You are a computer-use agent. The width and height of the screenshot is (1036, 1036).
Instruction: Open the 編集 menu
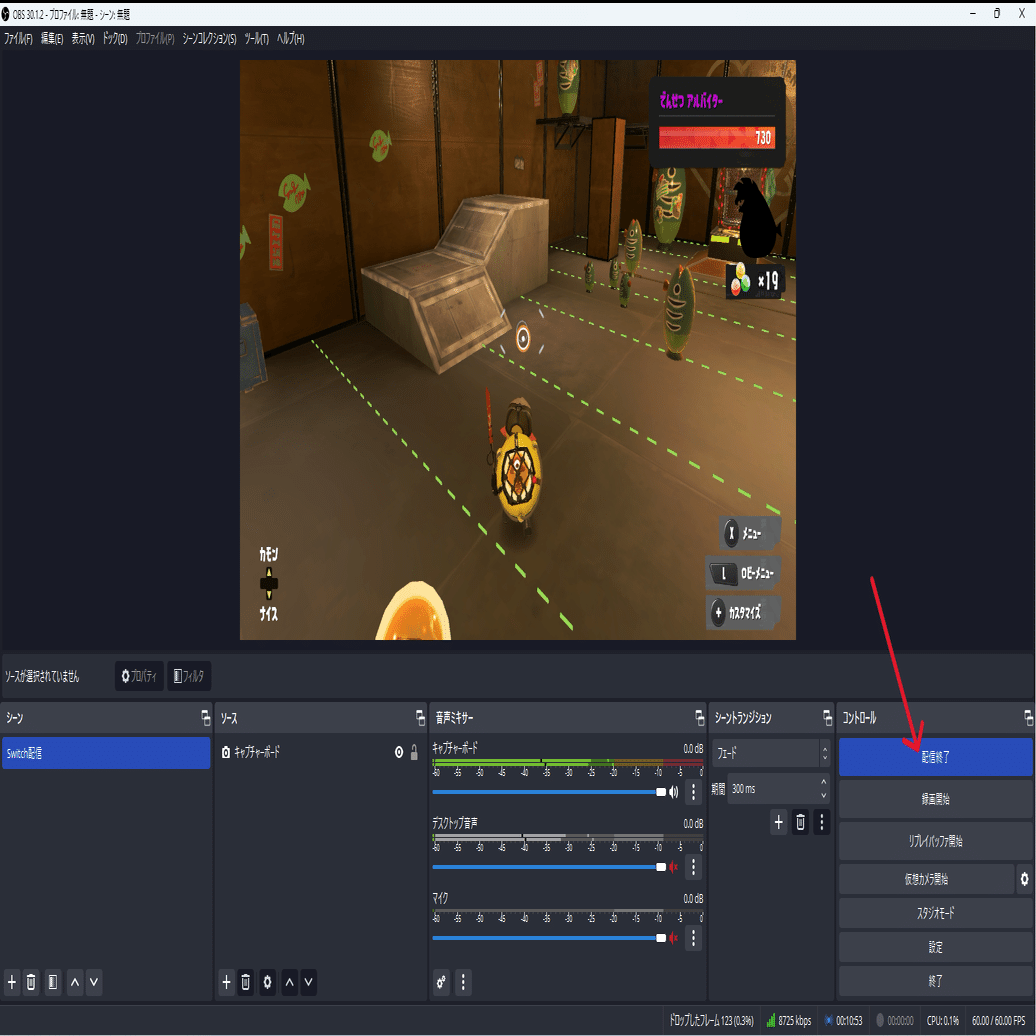[x=52, y=38]
